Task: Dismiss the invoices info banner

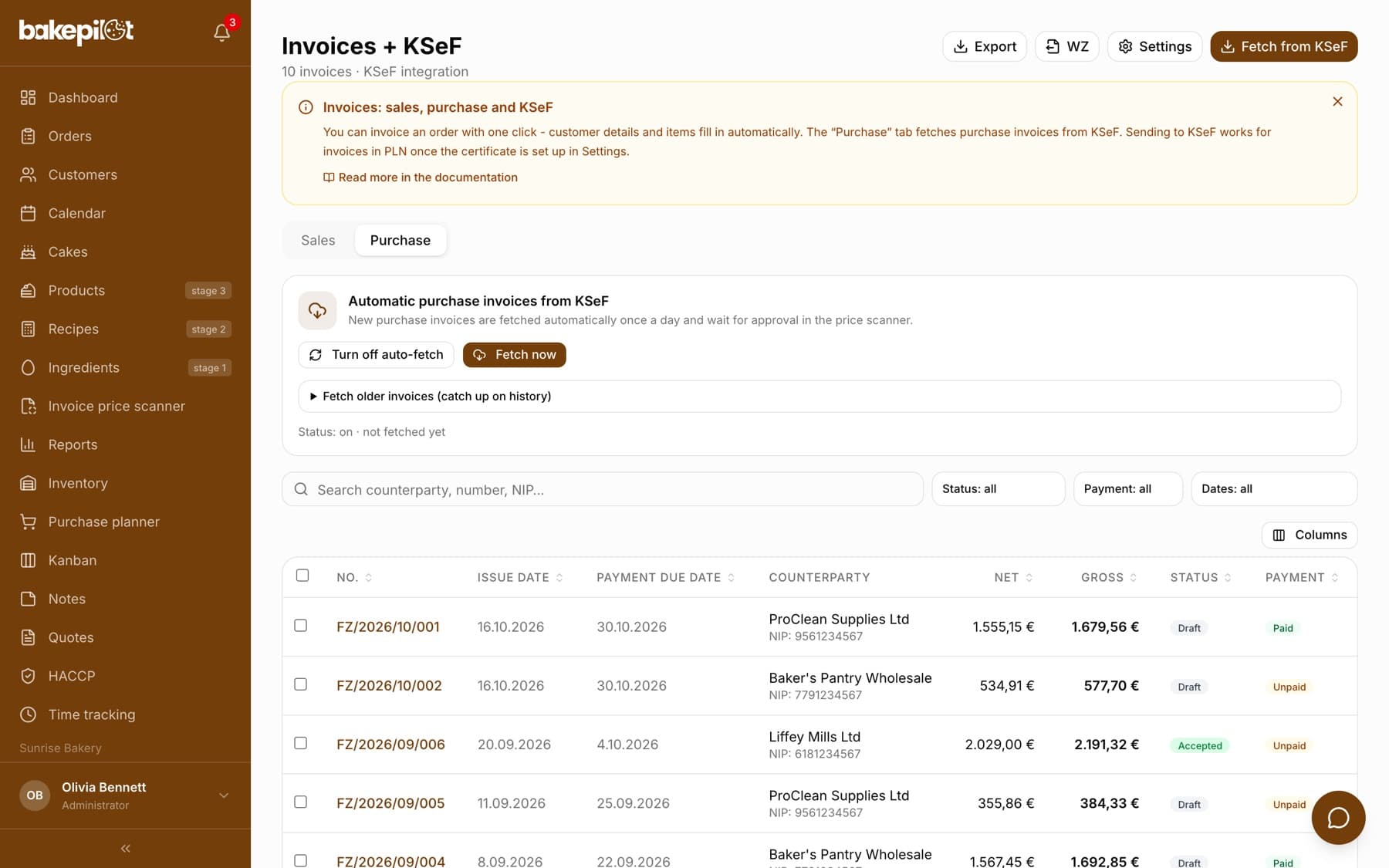Action: [1337, 102]
